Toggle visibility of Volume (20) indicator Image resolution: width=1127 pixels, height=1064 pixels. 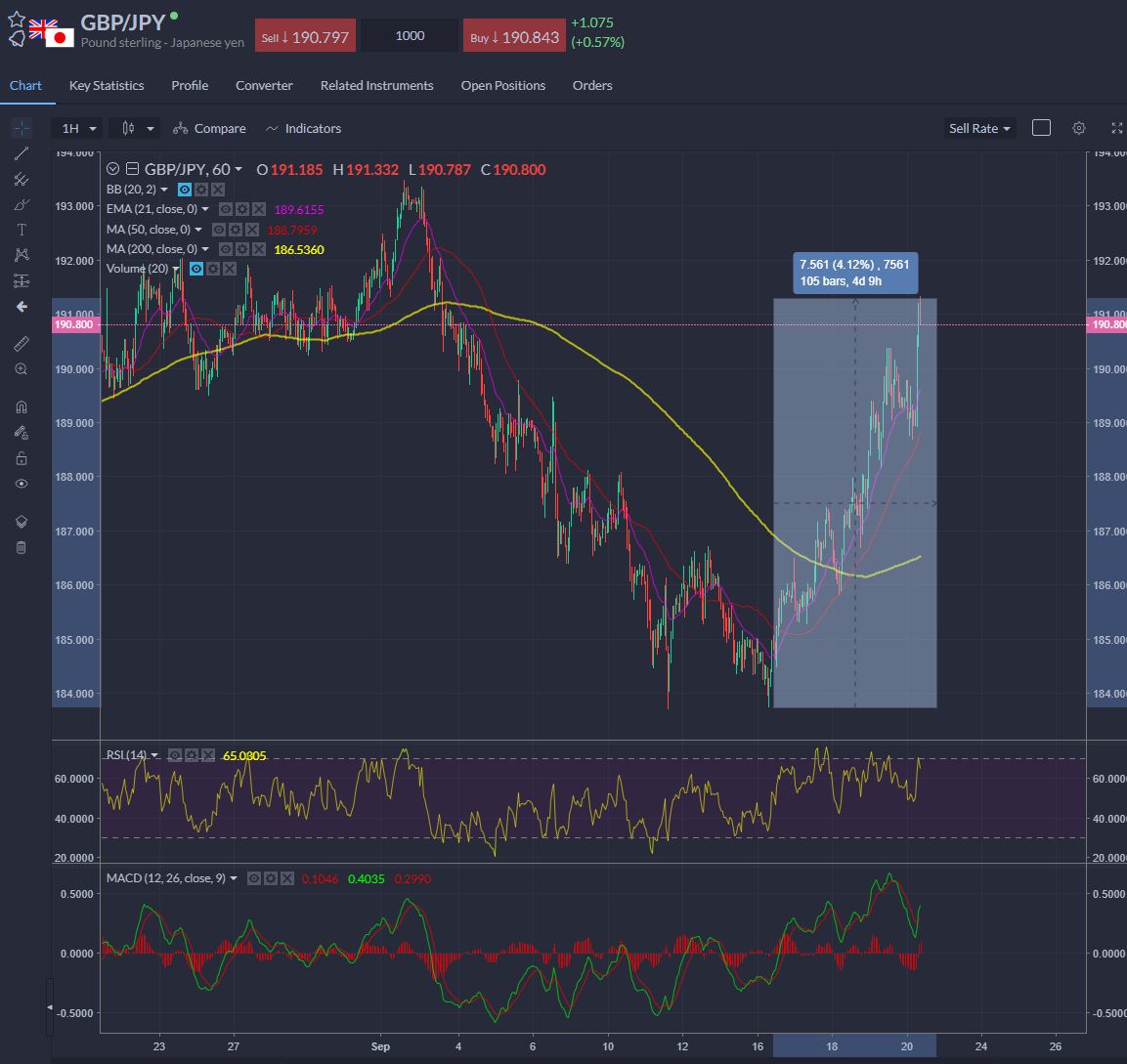click(x=195, y=269)
